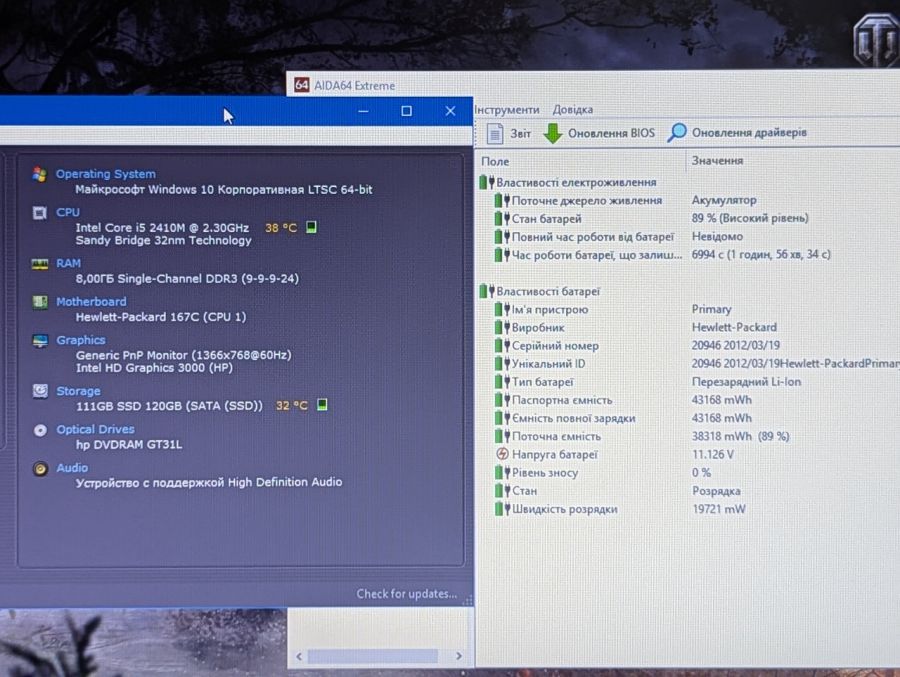Click the AIDA64 Extreme title bar logo
The width and height of the screenshot is (900, 677).
(x=302, y=85)
